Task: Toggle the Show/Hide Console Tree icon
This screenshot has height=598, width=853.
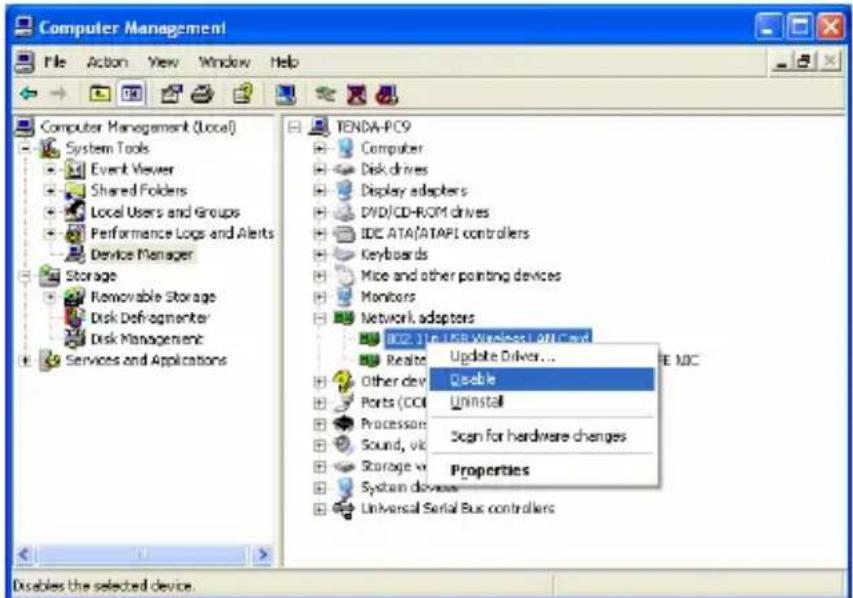Action: click(132, 94)
